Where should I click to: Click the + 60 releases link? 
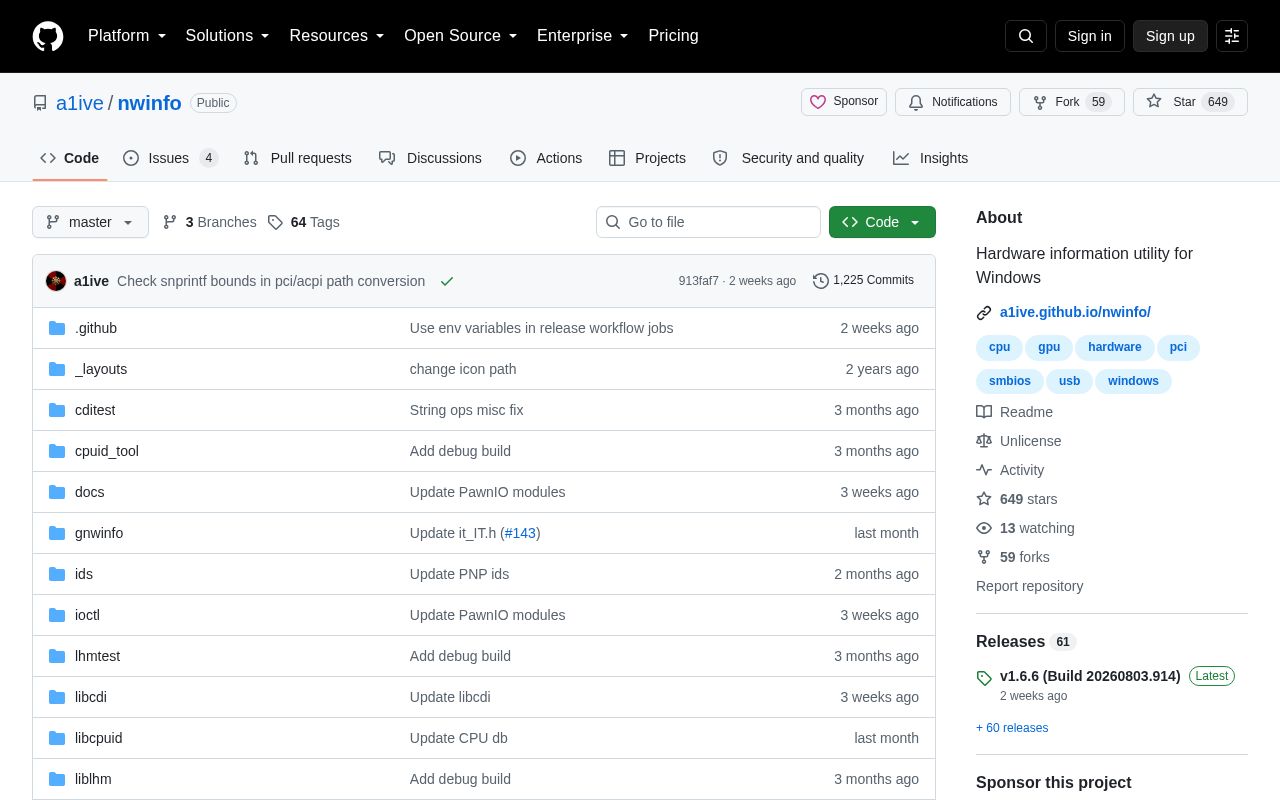[1012, 728]
